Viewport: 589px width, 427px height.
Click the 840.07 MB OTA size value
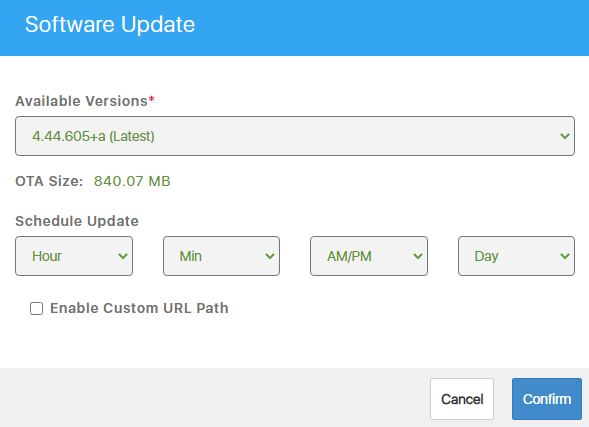(x=132, y=181)
